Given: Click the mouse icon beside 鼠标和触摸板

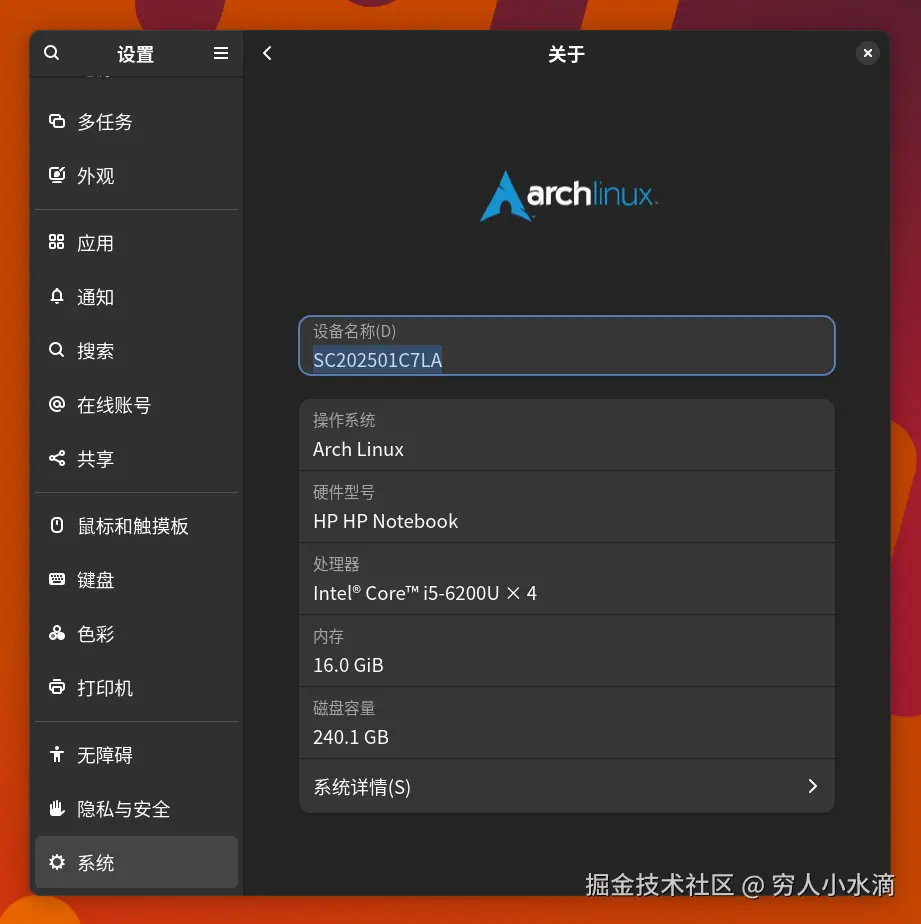Looking at the screenshot, I should [57, 526].
